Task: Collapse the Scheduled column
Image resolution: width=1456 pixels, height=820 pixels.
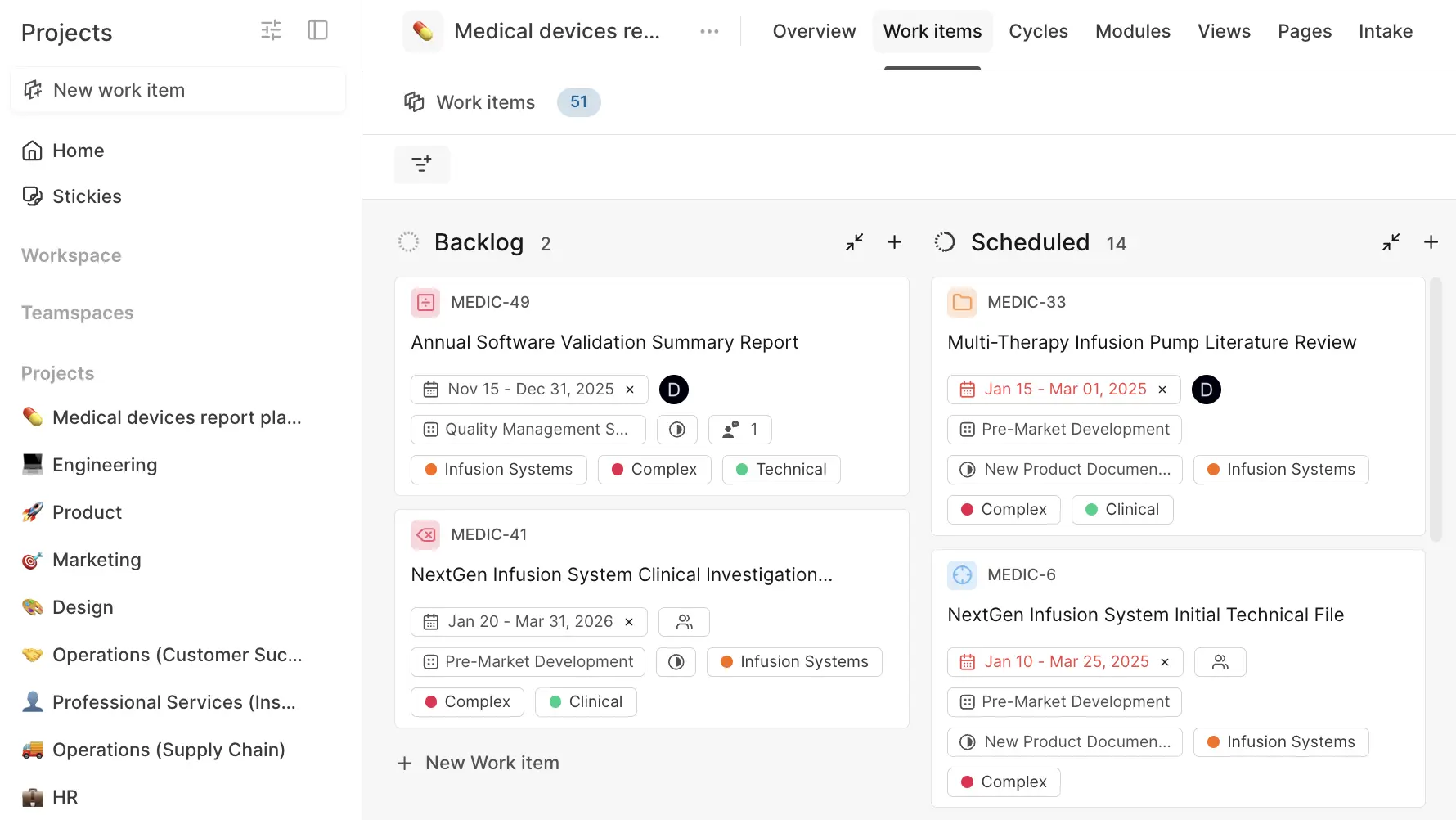Action: 1391,242
